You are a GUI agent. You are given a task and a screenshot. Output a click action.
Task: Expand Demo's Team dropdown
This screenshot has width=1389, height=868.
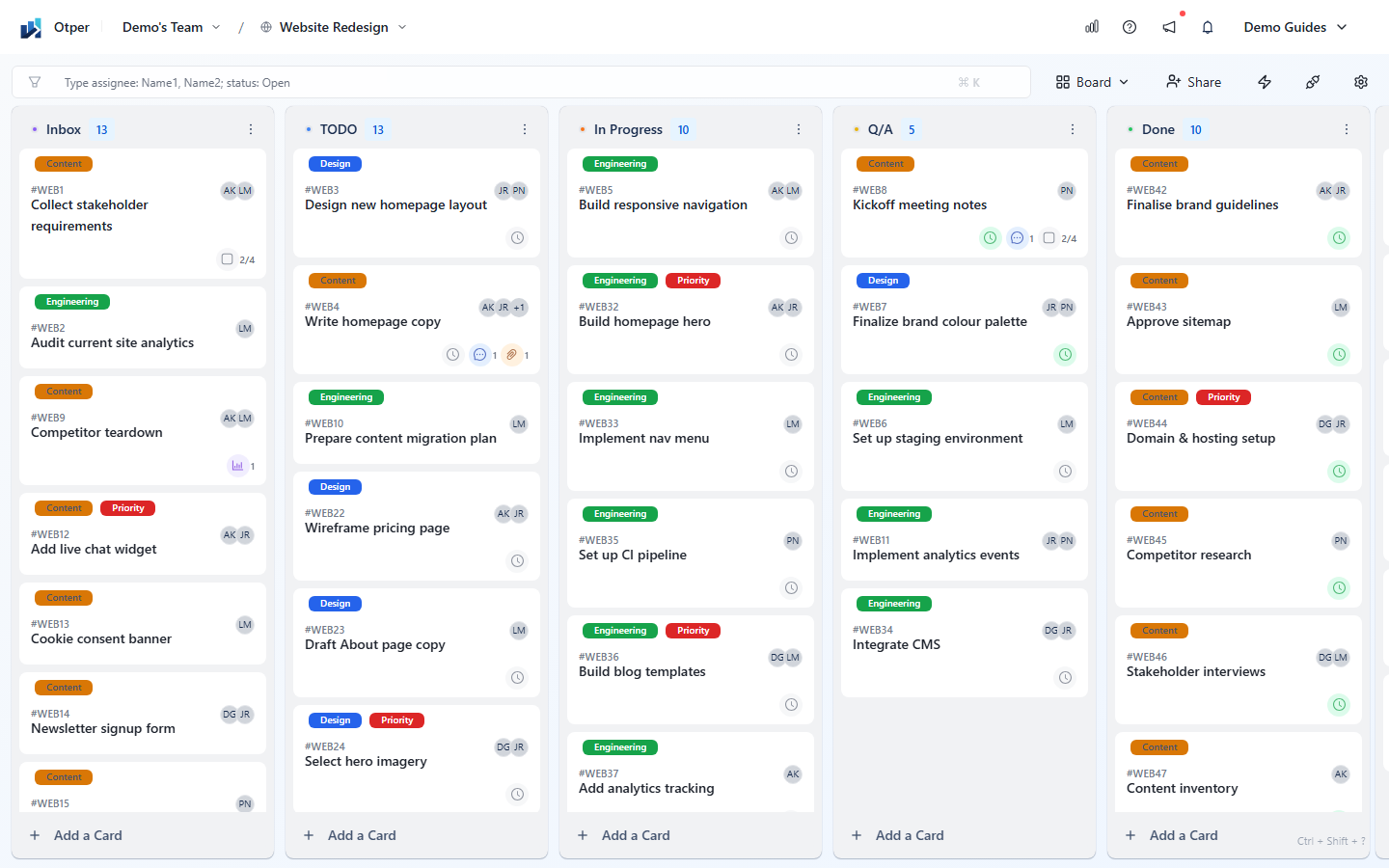pos(172,27)
